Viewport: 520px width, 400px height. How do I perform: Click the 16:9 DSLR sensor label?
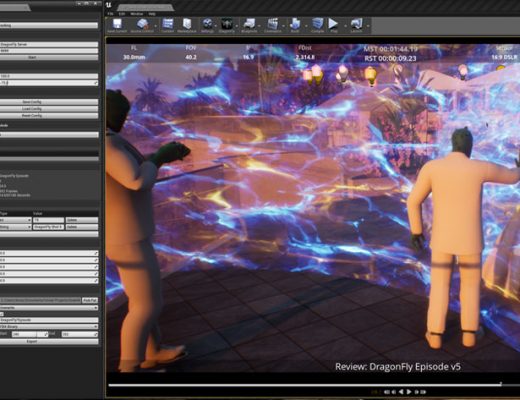(x=504, y=57)
